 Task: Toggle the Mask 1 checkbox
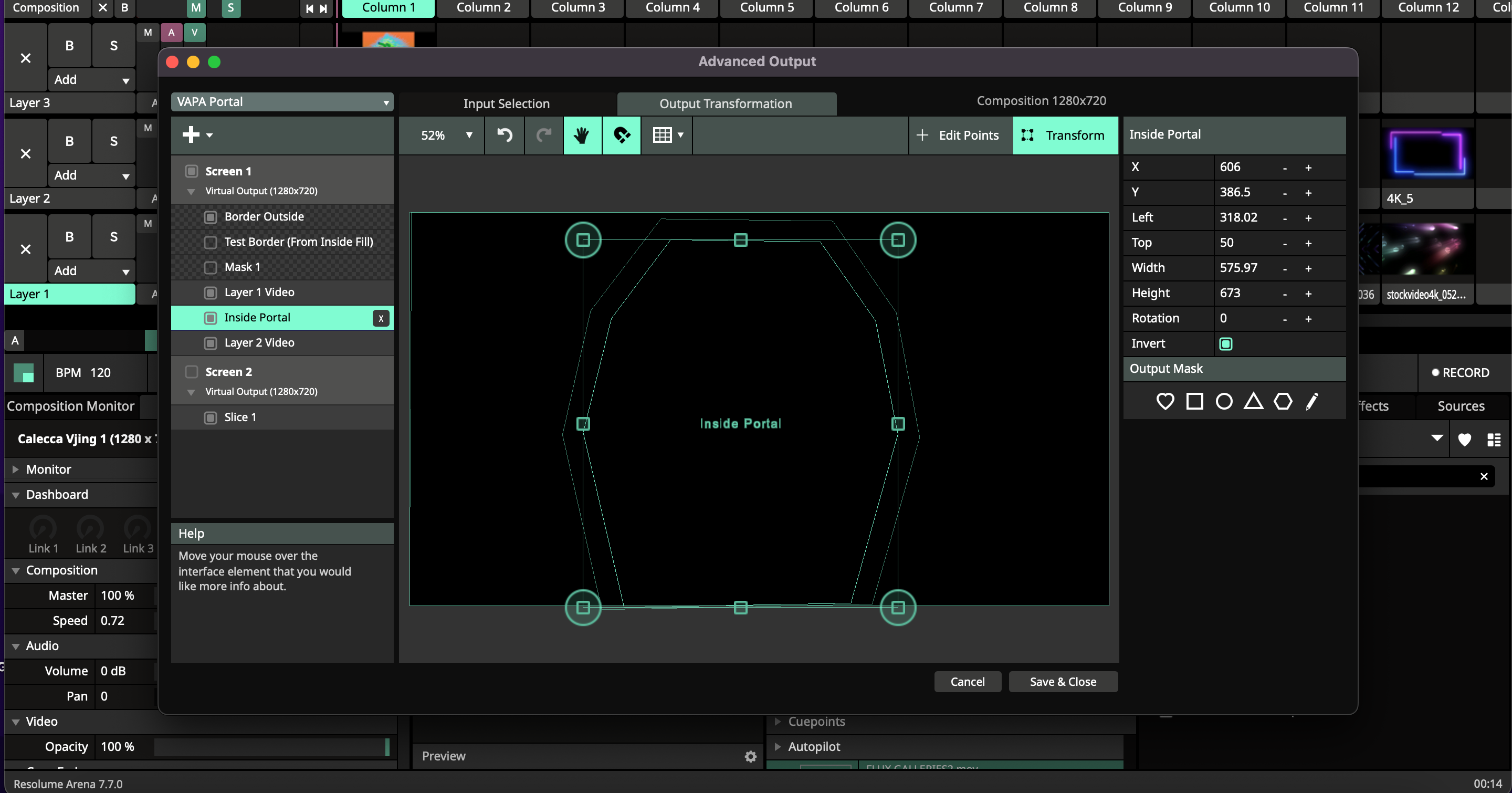(210, 268)
